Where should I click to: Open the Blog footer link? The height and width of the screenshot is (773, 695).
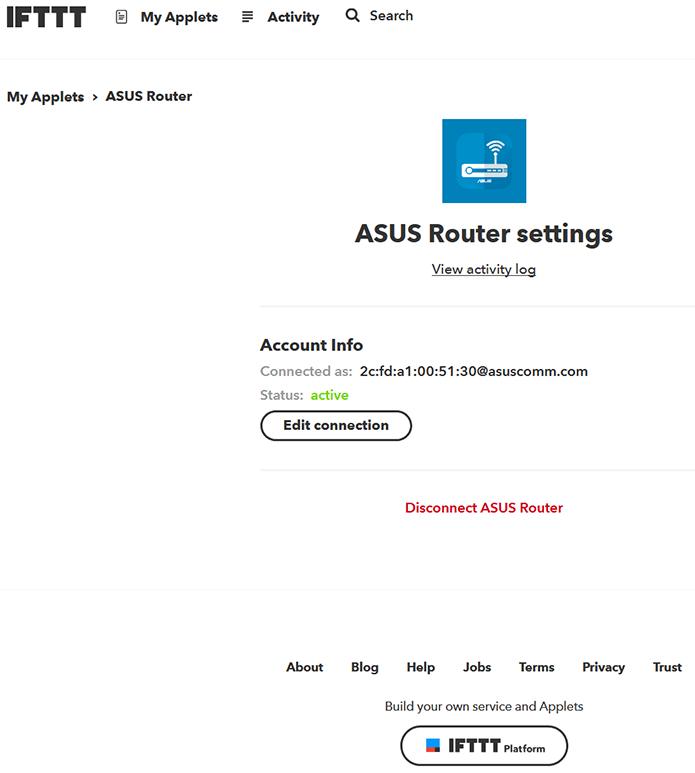click(x=365, y=667)
